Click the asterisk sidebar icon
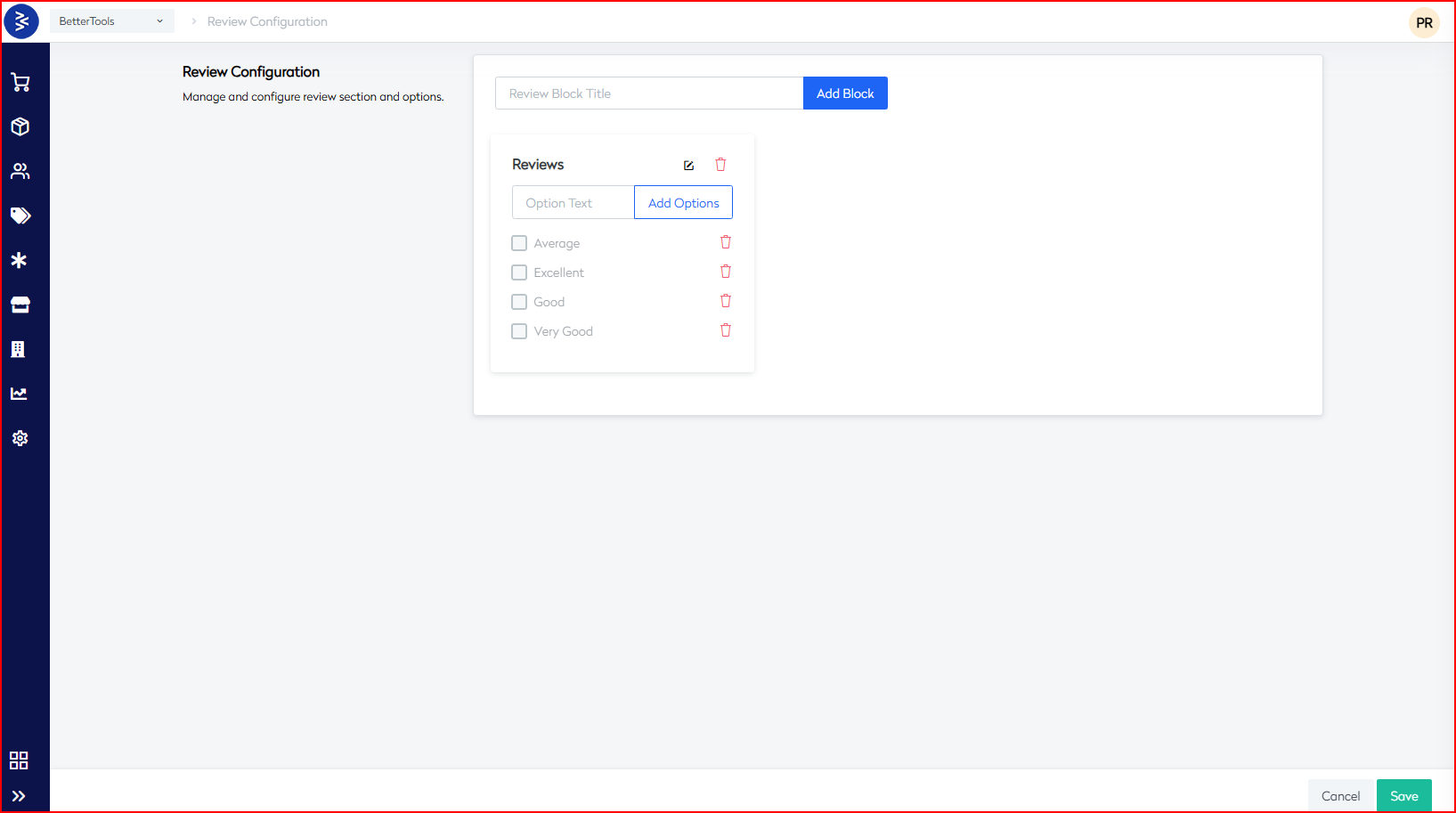The height and width of the screenshot is (813, 1456). click(20, 260)
